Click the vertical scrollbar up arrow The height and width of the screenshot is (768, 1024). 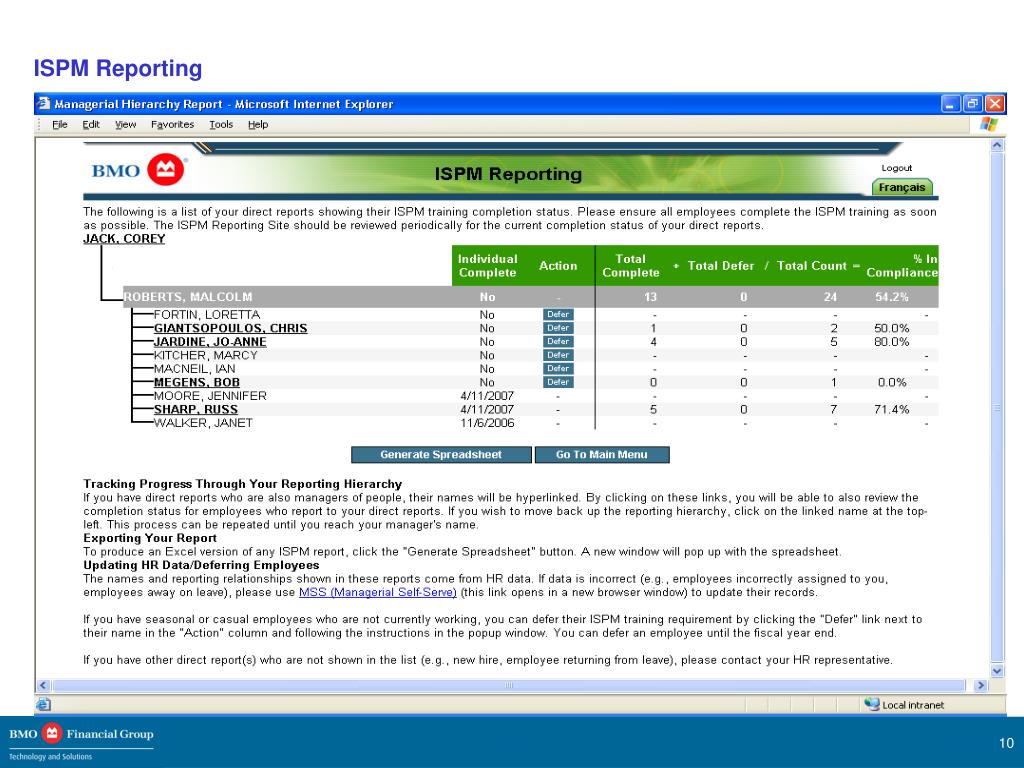tap(997, 145)
